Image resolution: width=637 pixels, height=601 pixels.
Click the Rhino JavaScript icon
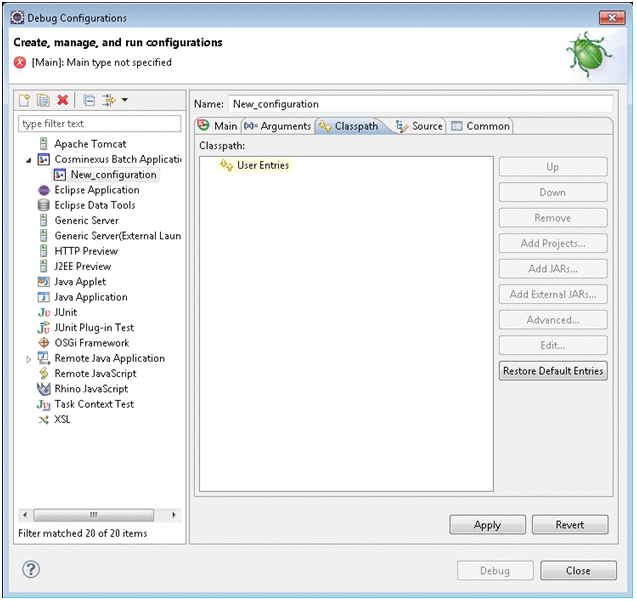pos(43,388)
